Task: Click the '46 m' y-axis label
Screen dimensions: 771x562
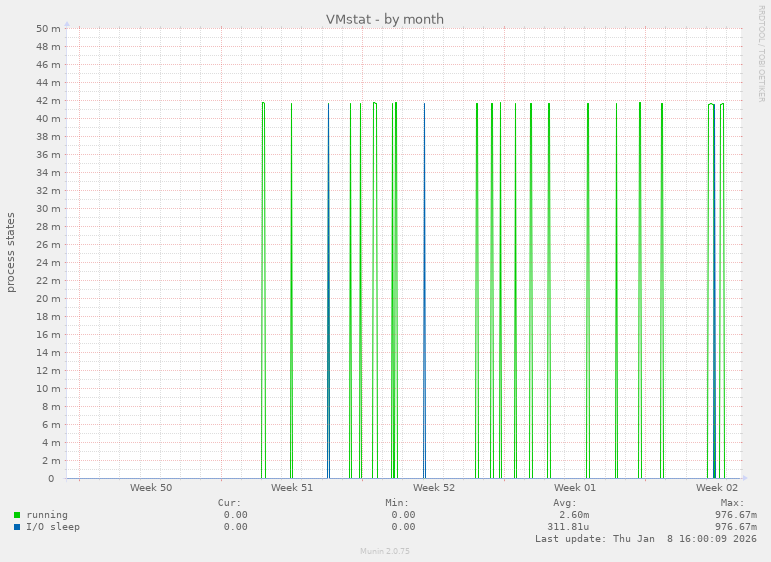Action: click(x=48, y=64)
